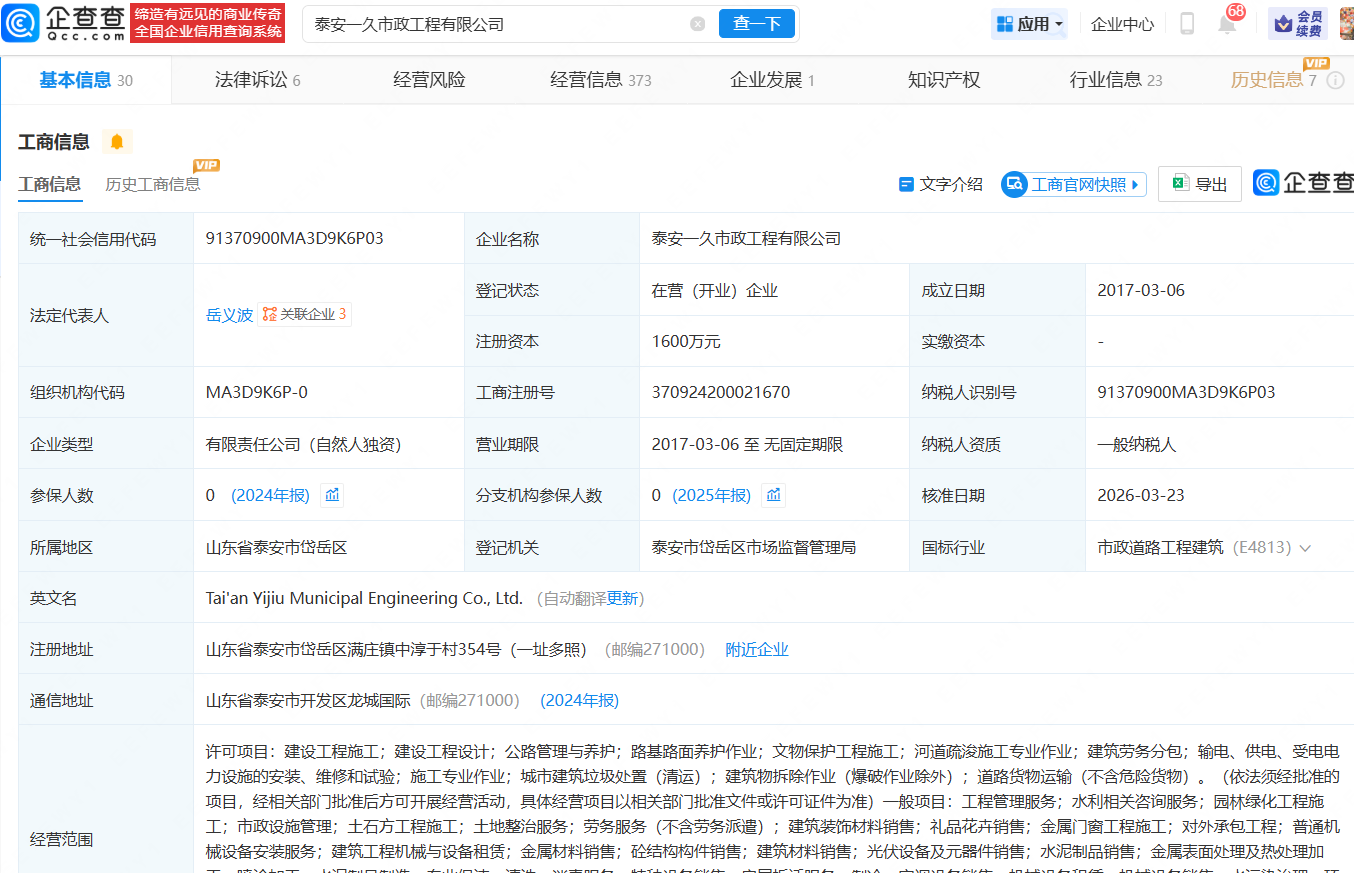Click the 在营（开业）企业 status value
This screenshot has width=1354, height=873.
click(715, 290)
